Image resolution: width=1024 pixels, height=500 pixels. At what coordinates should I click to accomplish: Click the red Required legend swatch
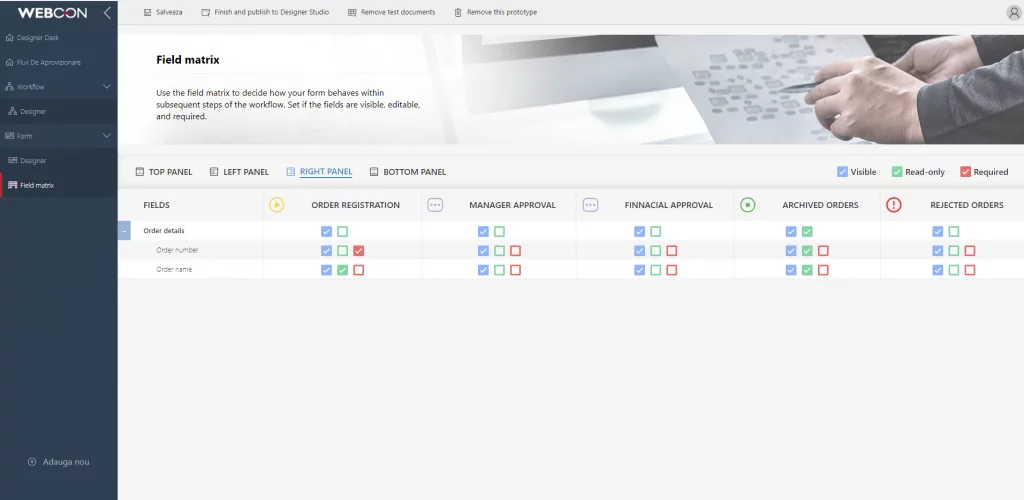(x=966, y=172)
